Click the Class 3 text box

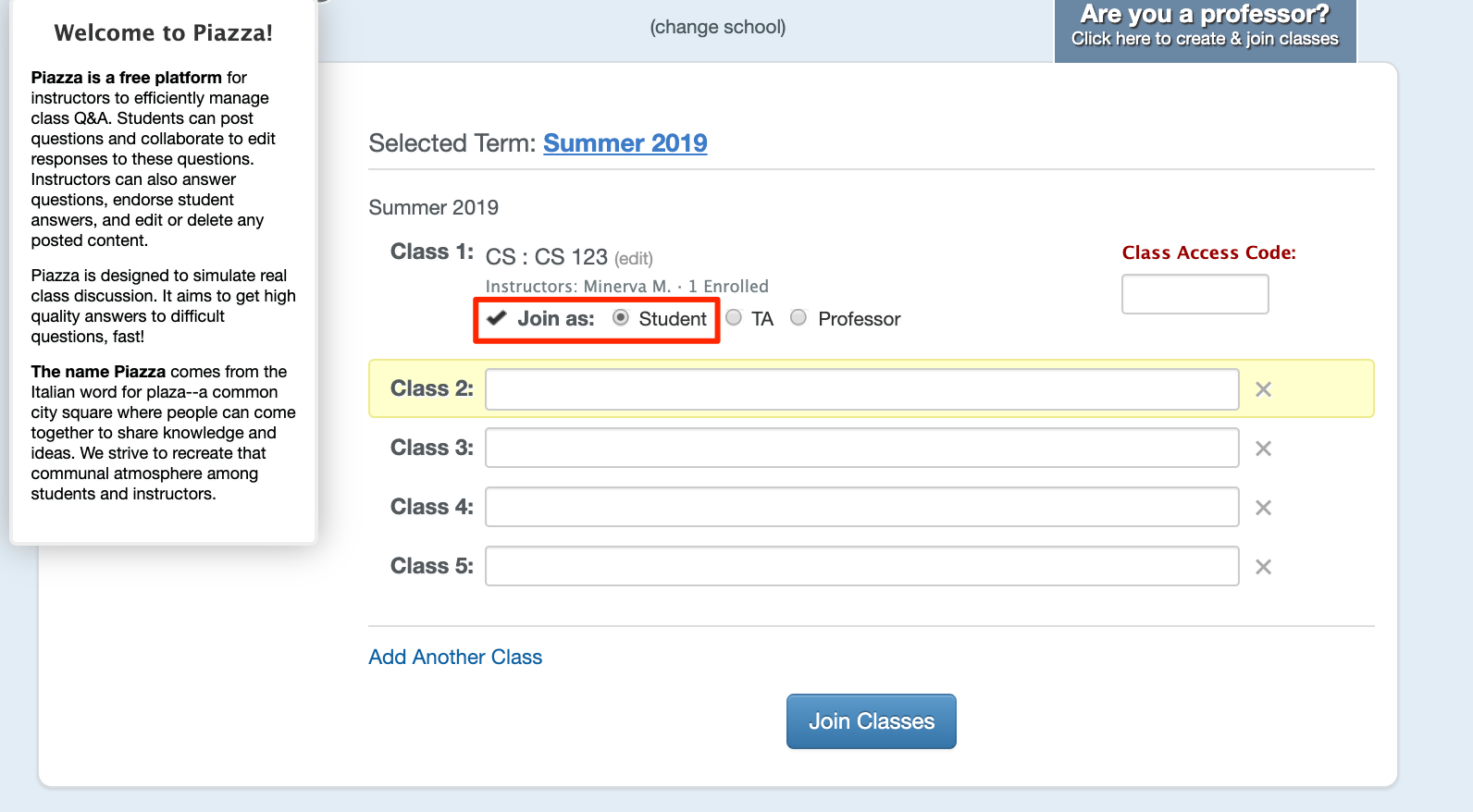[x=862, y=449]
